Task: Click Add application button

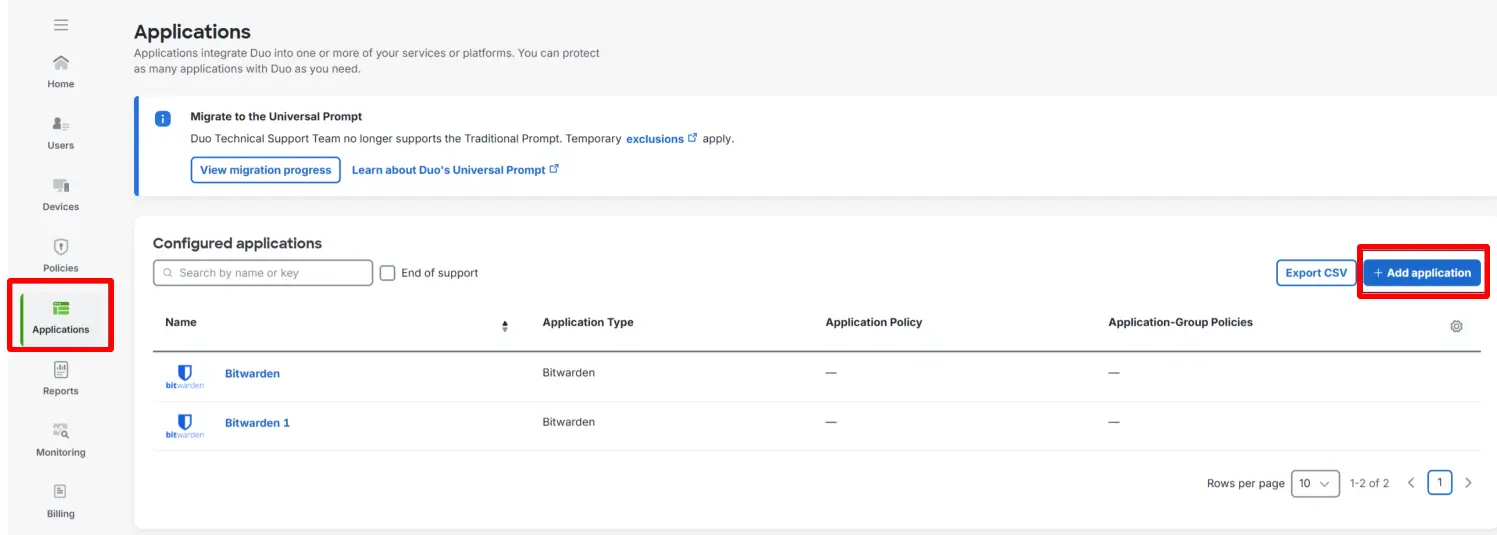Action: 1422,273
